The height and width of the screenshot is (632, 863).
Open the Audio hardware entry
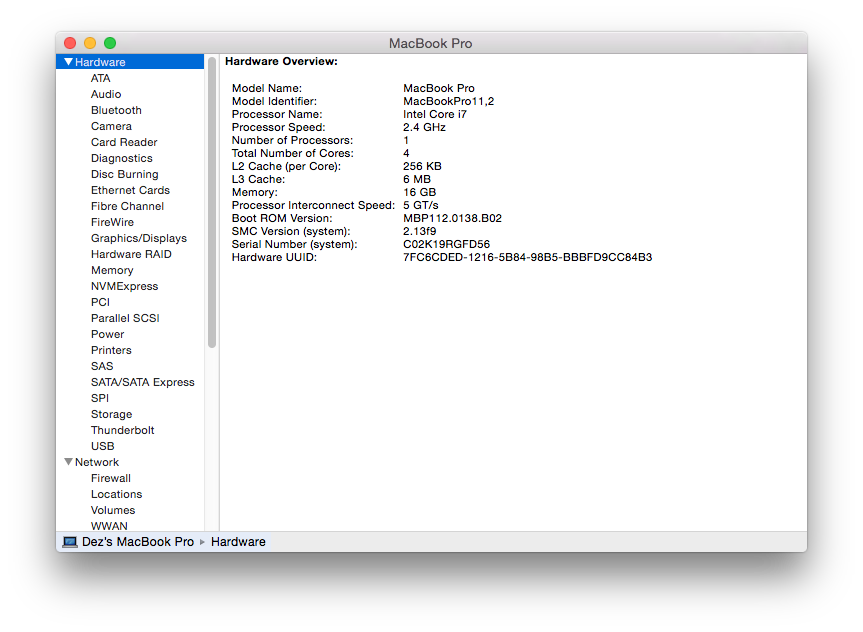pyautogui.click(x=106, y=94)
